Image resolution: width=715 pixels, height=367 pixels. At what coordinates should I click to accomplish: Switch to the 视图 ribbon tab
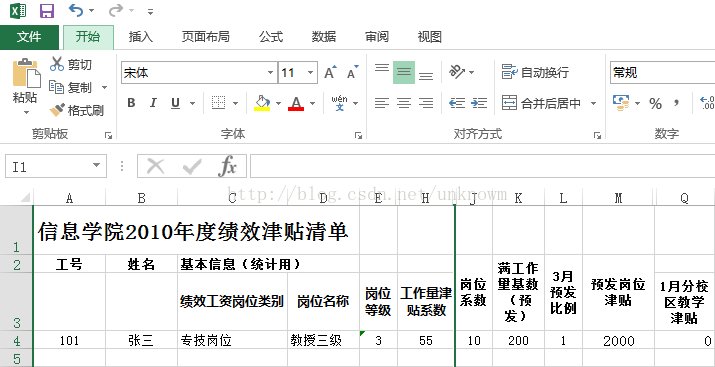(x=430, y=37)
